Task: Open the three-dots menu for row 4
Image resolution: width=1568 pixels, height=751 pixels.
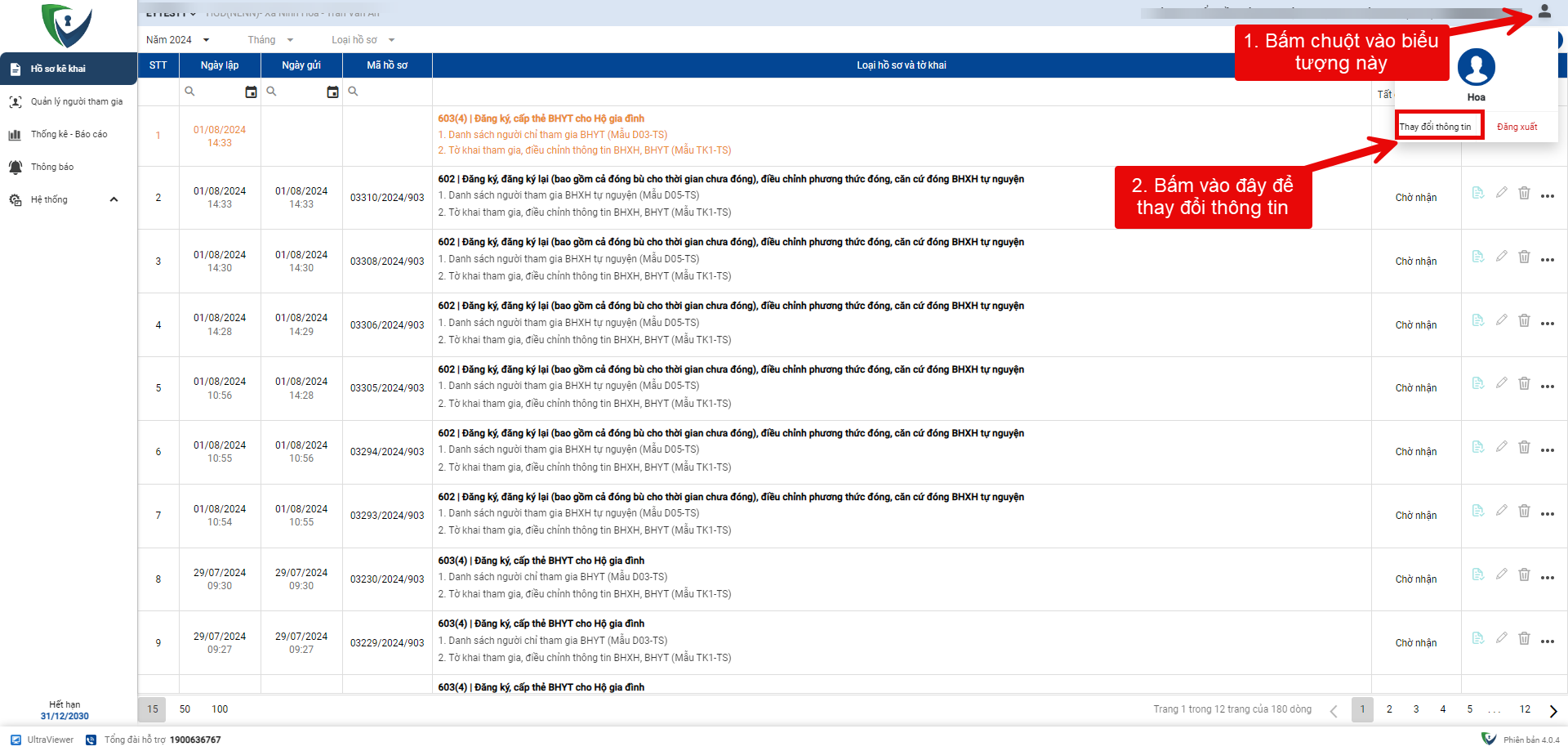Action: click(1547, 324)
